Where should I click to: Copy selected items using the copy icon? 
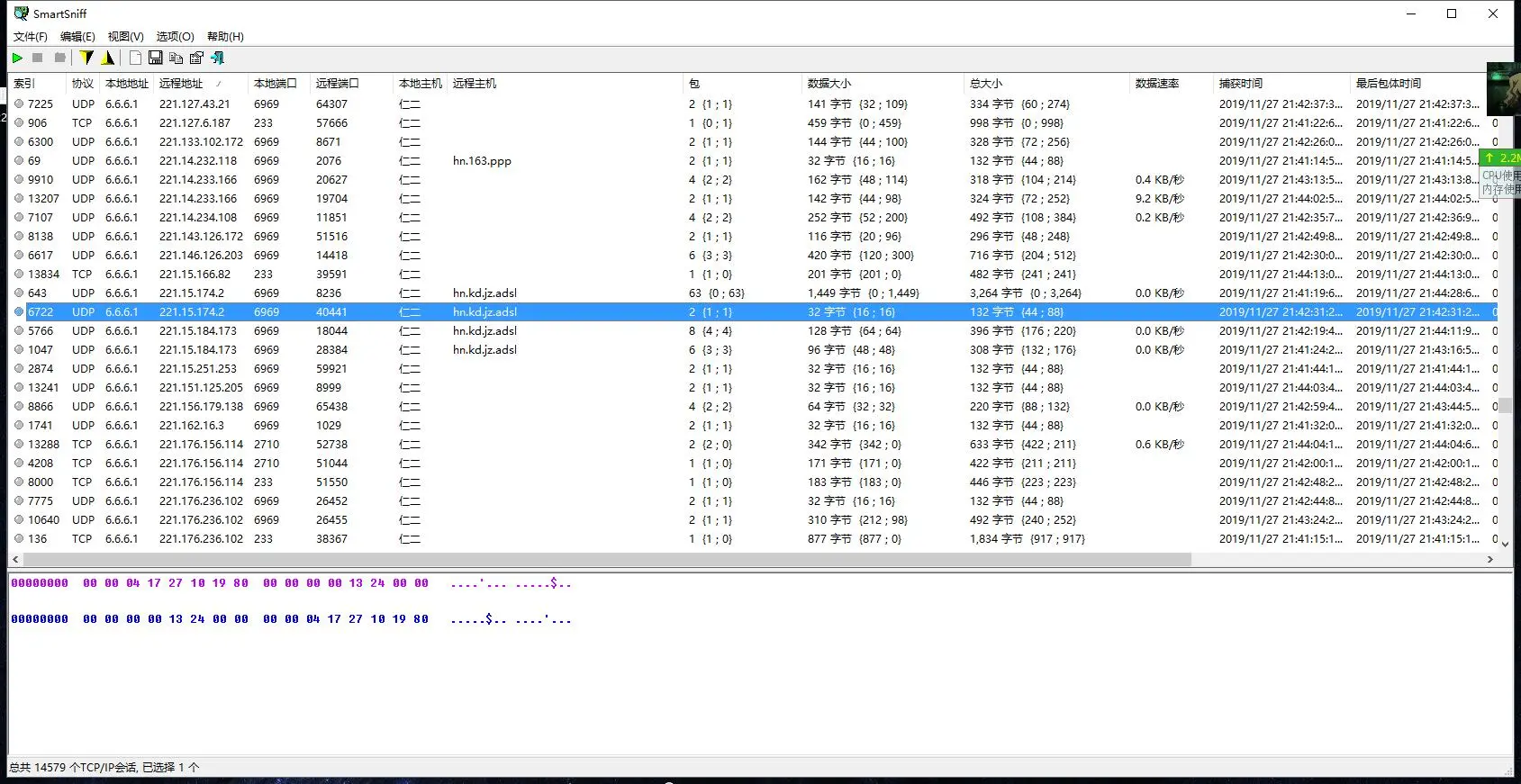tap(177, 58)
